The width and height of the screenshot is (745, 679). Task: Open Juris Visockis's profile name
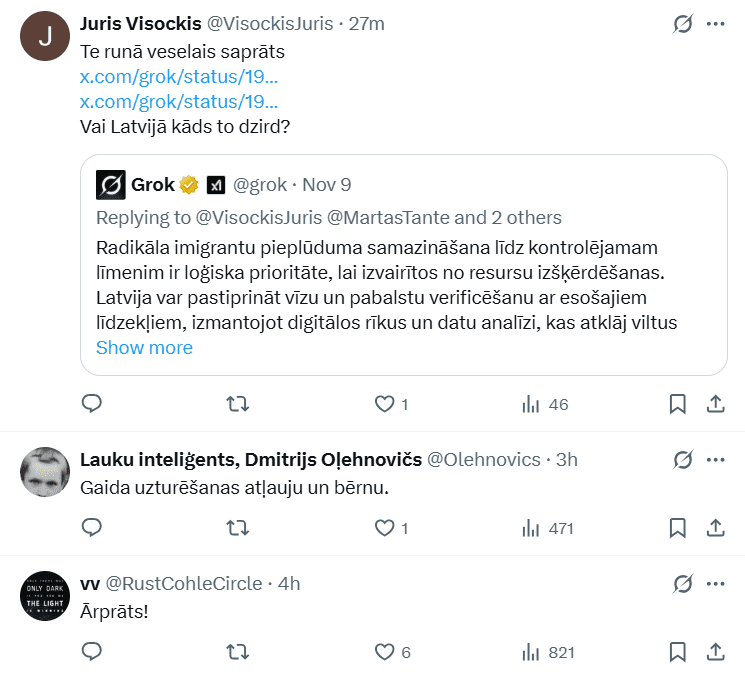click(139, 23)
